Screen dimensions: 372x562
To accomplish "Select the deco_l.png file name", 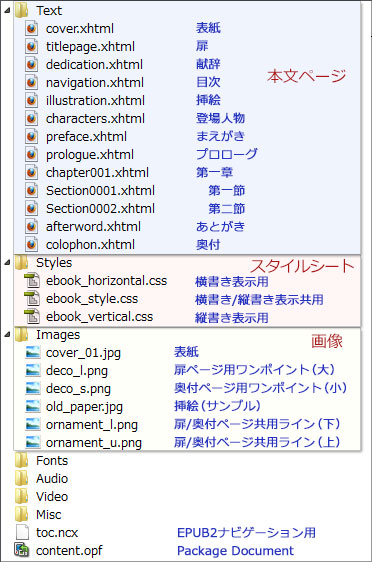I will (77, 371).
